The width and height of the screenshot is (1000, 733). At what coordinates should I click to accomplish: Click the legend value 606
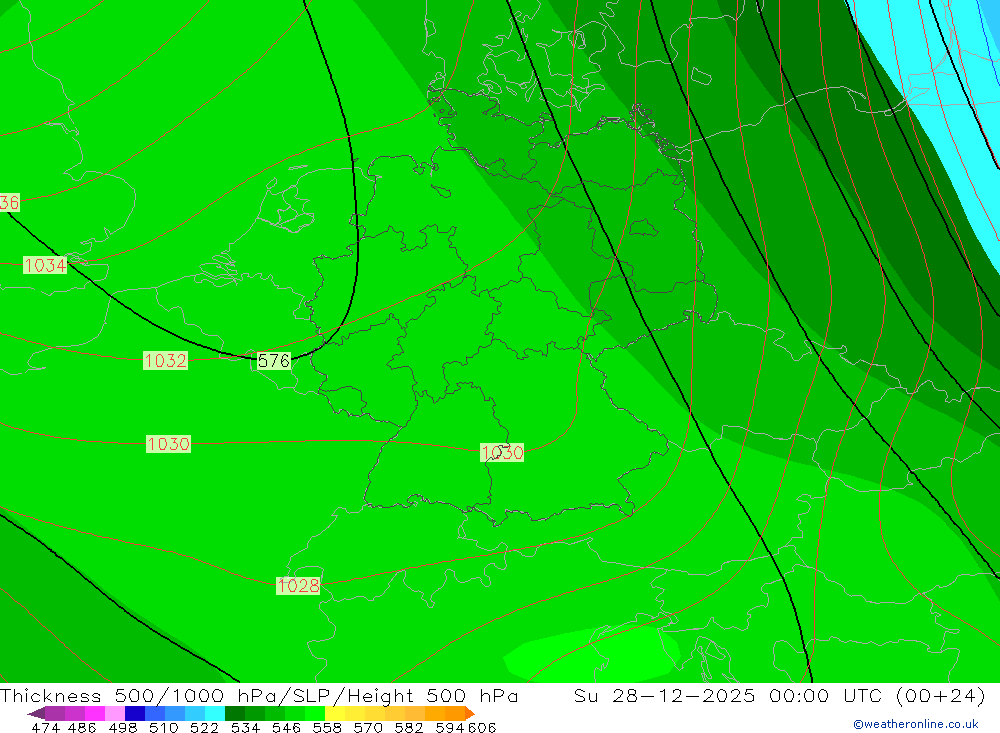click(482, 728)
